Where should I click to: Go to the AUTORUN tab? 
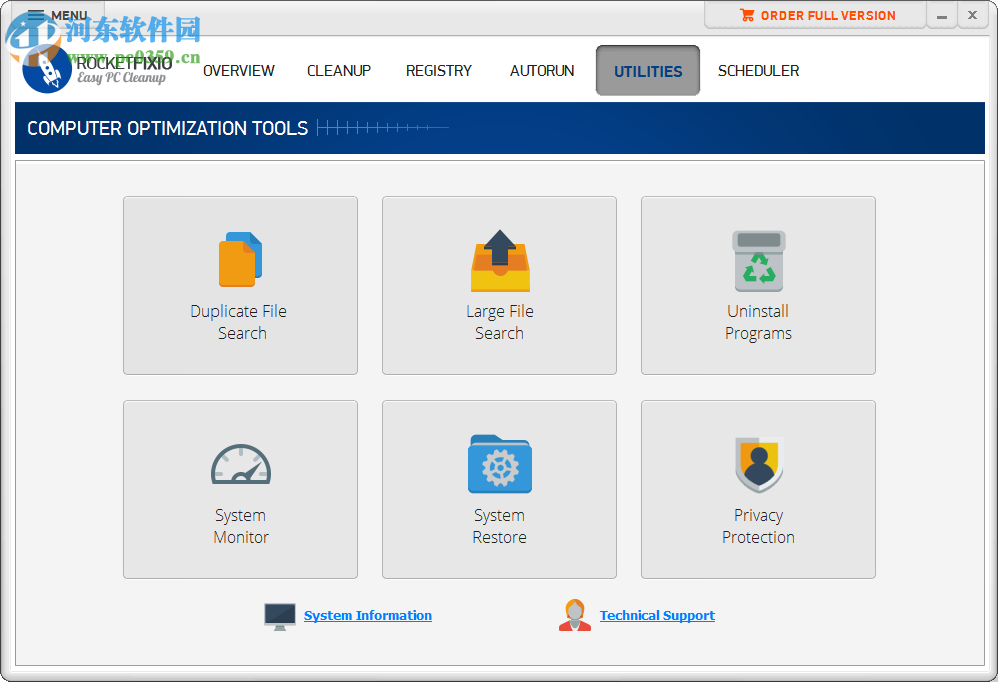[x=542, y=71]
